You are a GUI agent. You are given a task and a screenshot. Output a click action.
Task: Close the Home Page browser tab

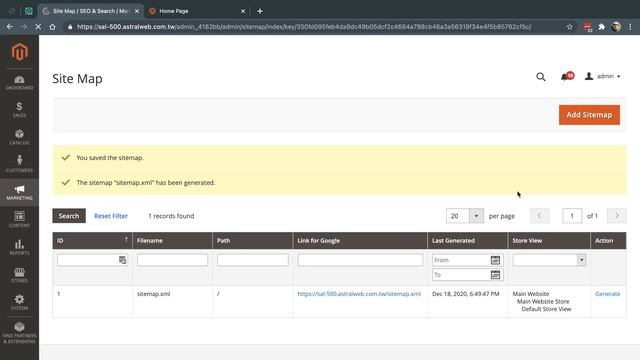243,11
